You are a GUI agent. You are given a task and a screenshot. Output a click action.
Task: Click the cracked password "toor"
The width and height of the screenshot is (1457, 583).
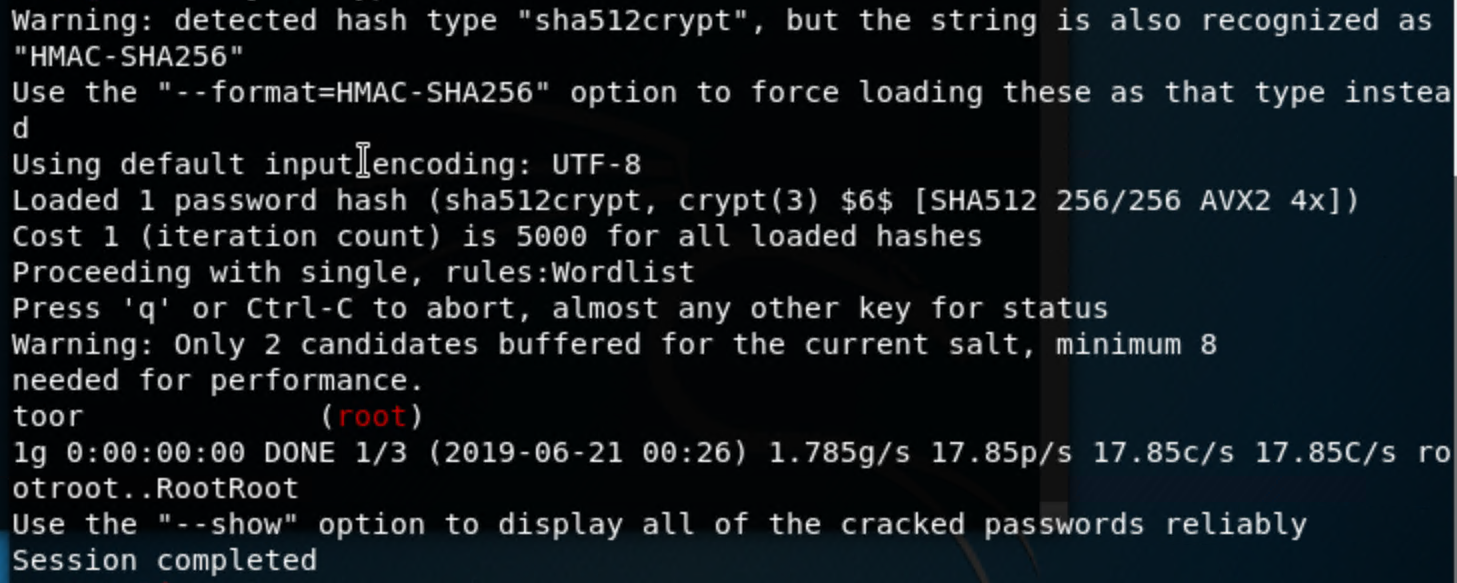47,416
